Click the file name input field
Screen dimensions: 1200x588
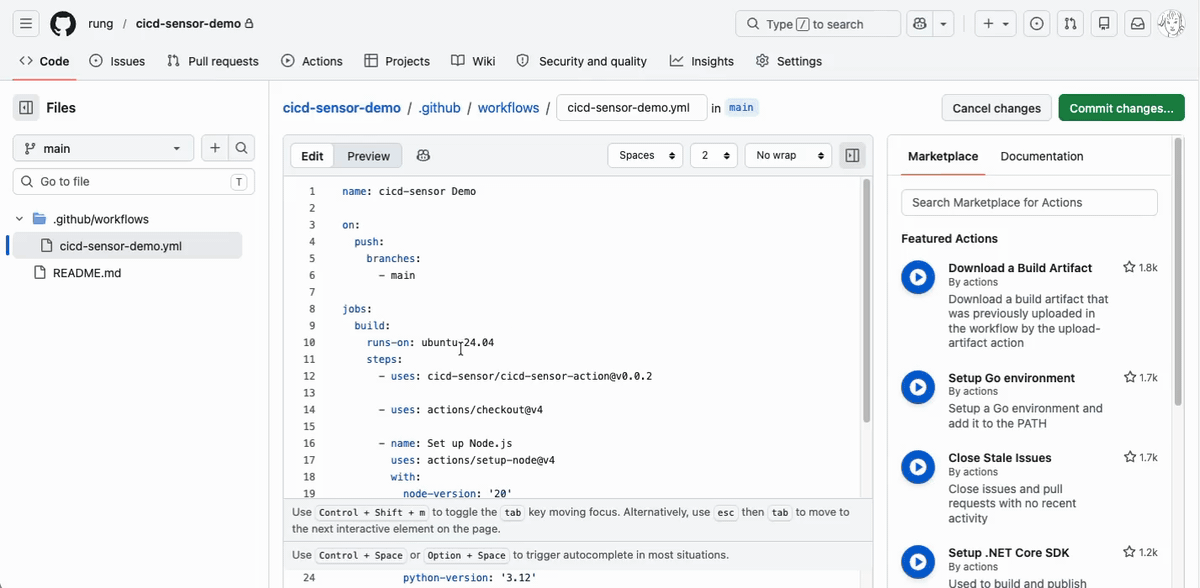click(631, 108)
